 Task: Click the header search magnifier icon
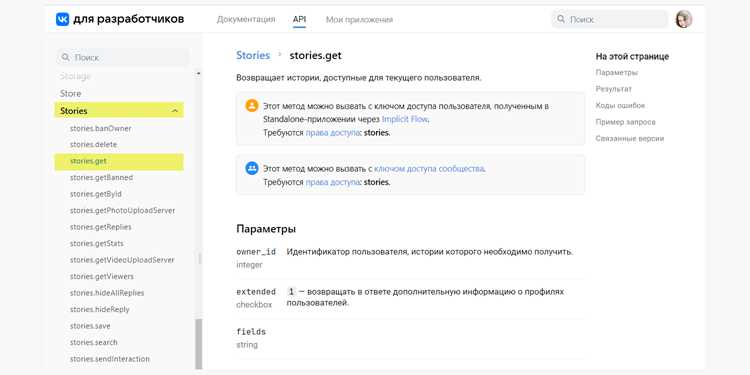(561, 19)
